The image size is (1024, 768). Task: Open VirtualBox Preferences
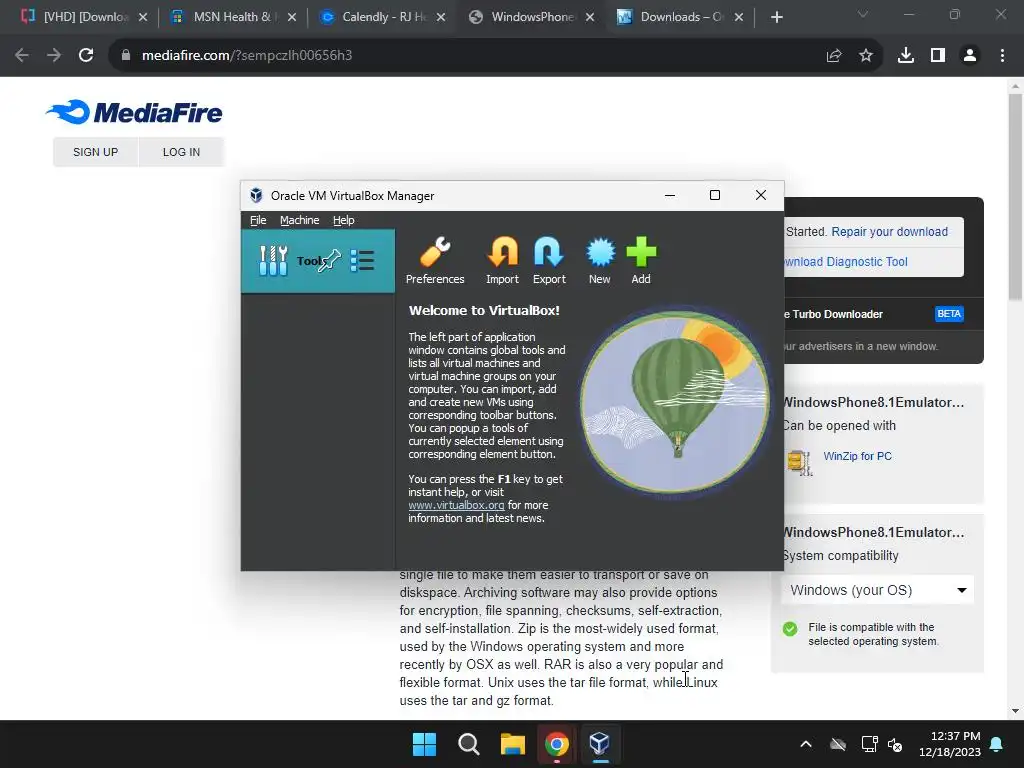435,261
